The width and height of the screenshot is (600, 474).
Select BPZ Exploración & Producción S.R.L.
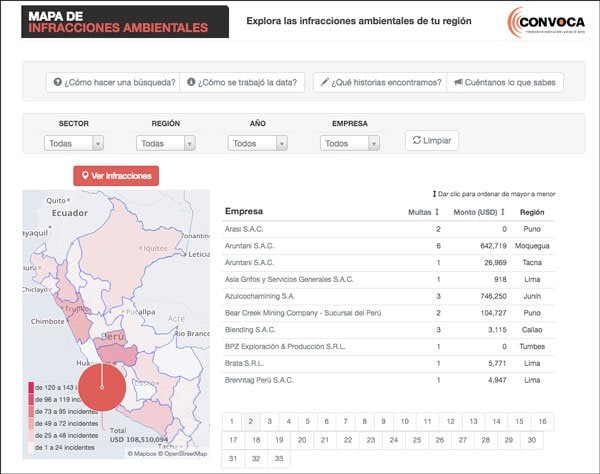(388, 347)
